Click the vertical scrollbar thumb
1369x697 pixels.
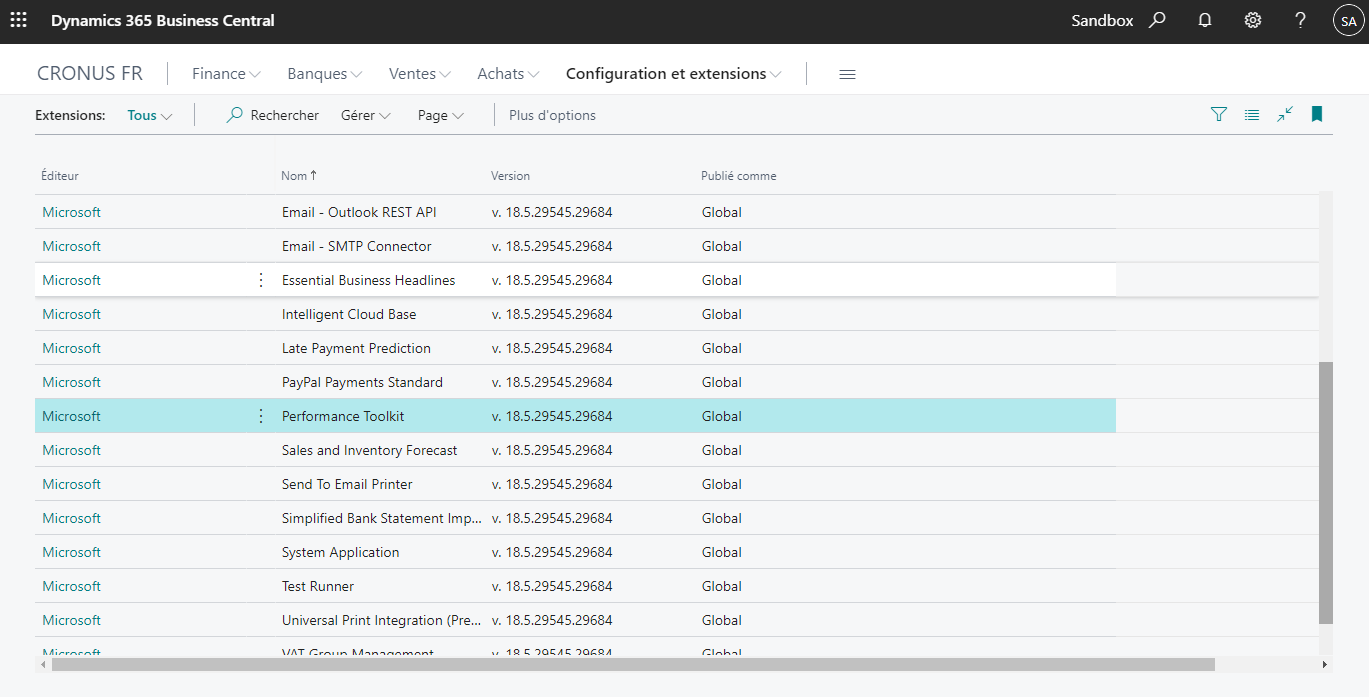[1326, 493]
